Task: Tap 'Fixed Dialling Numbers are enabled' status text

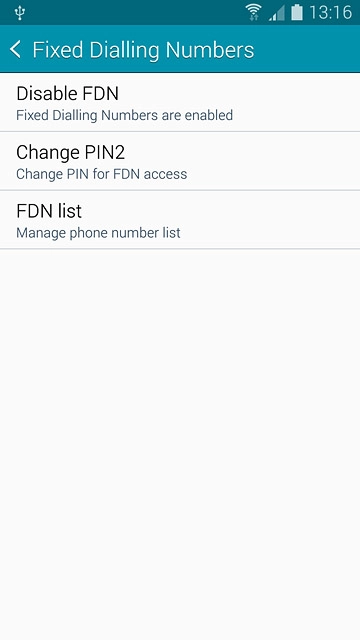Action: [x=124, y=116]
